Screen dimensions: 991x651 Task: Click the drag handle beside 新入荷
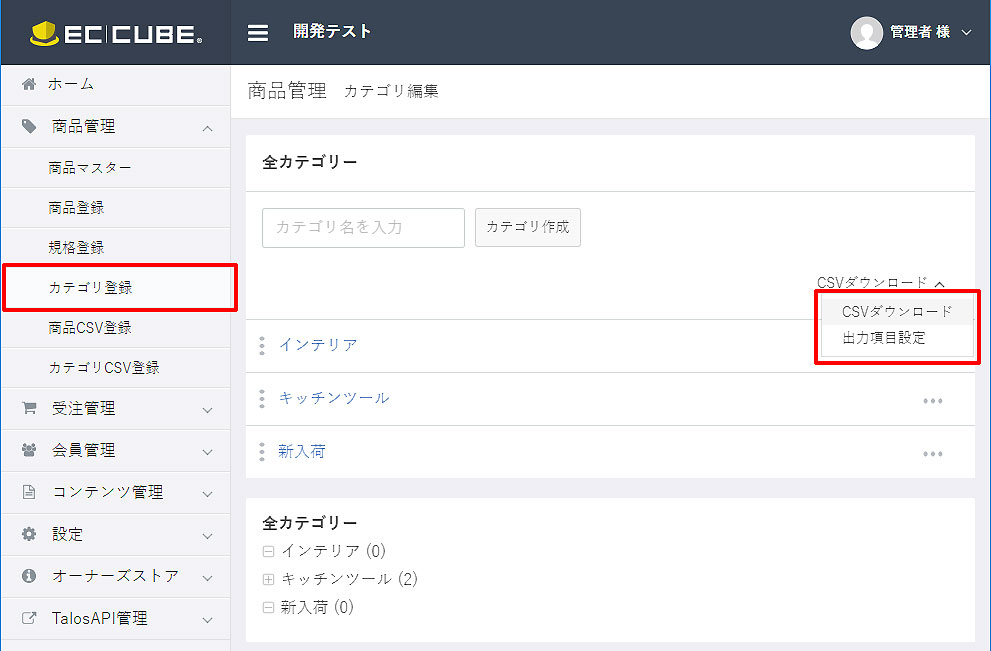tap(262, 452)
